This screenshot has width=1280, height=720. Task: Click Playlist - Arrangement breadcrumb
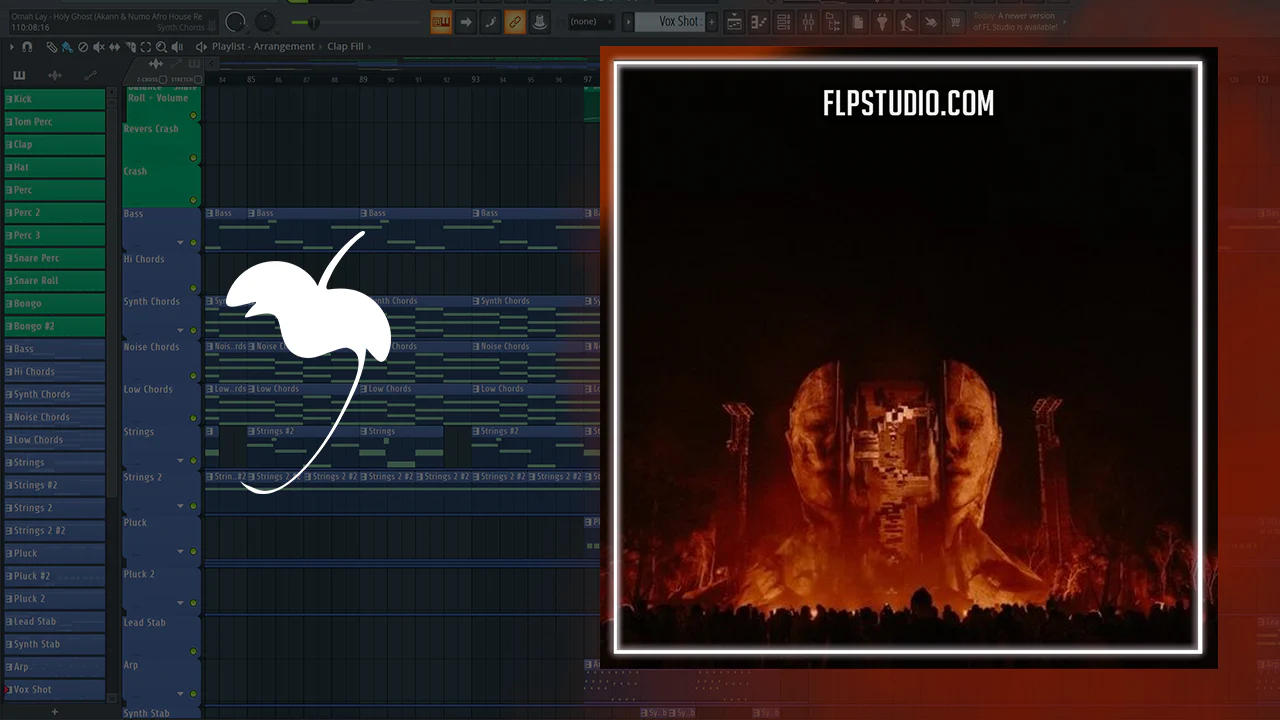[263, 46]
